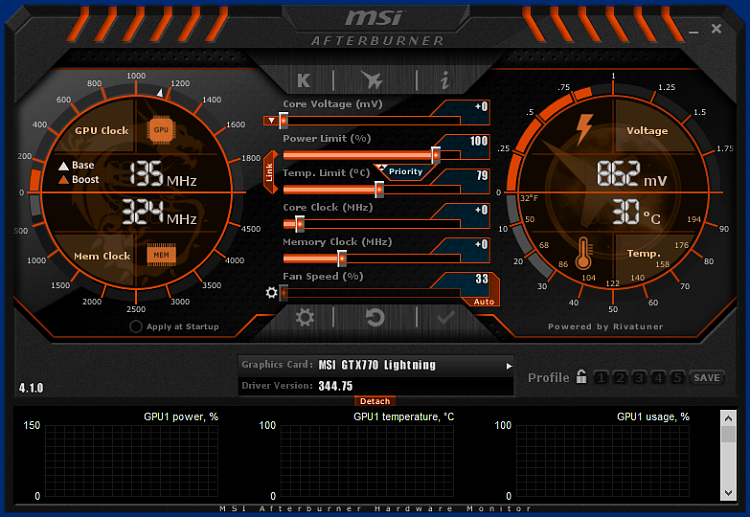Enable Apply at Startup option
The image size is (750, 517).
[x=136, y=326]
